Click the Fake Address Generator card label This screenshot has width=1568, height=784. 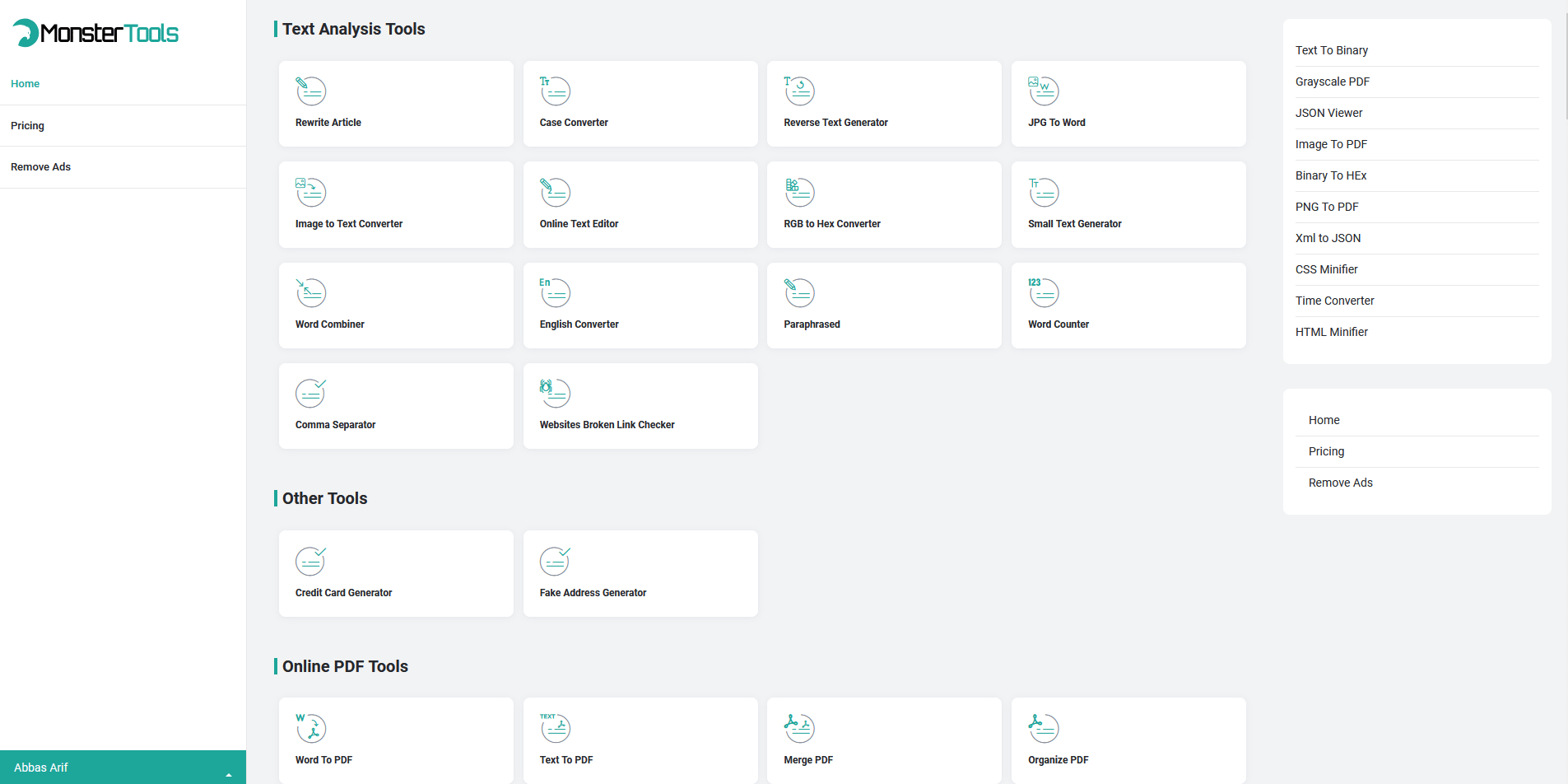click(x=593, y=593)
